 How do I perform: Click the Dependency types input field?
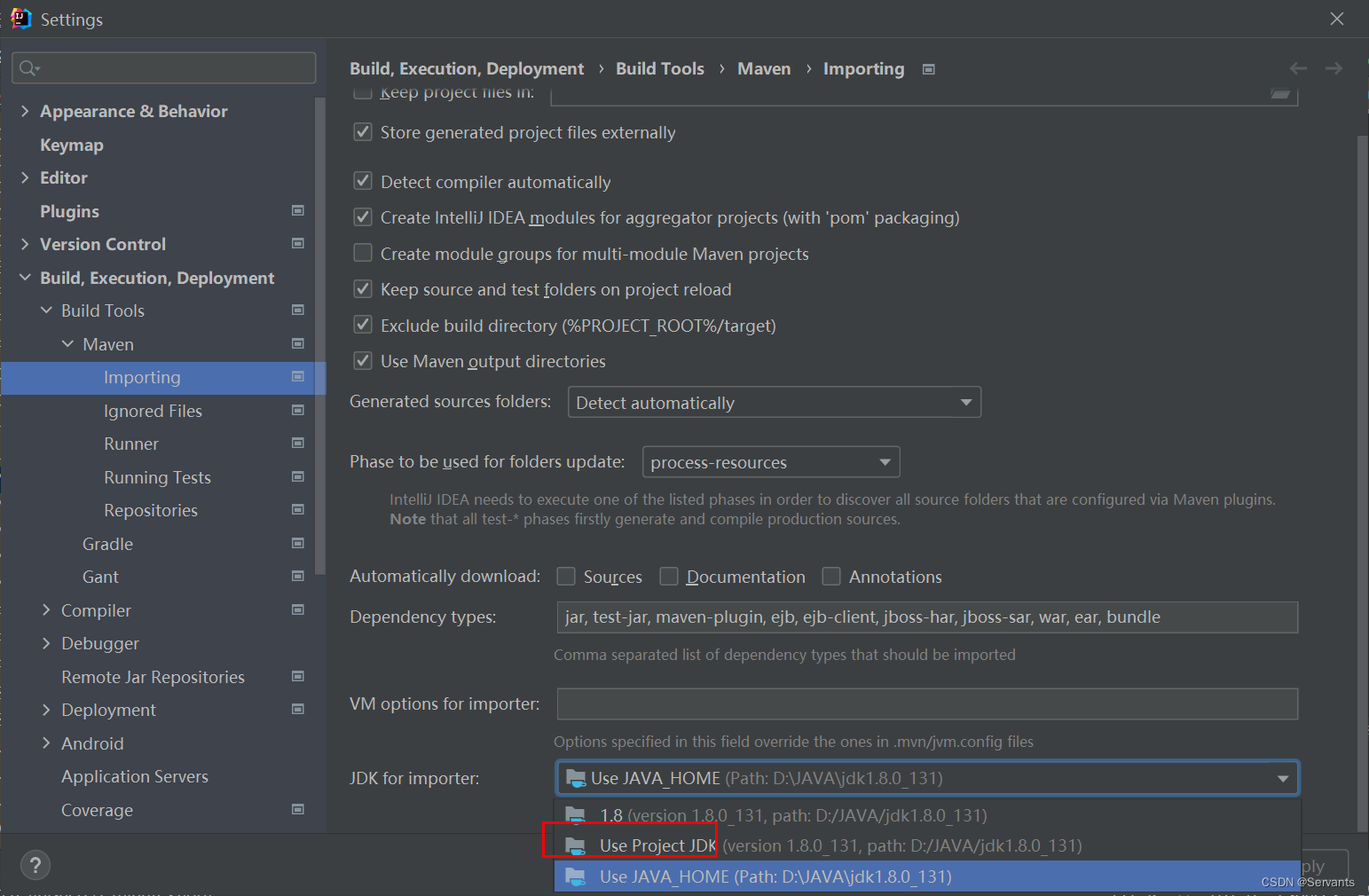(x=927, y=617)
